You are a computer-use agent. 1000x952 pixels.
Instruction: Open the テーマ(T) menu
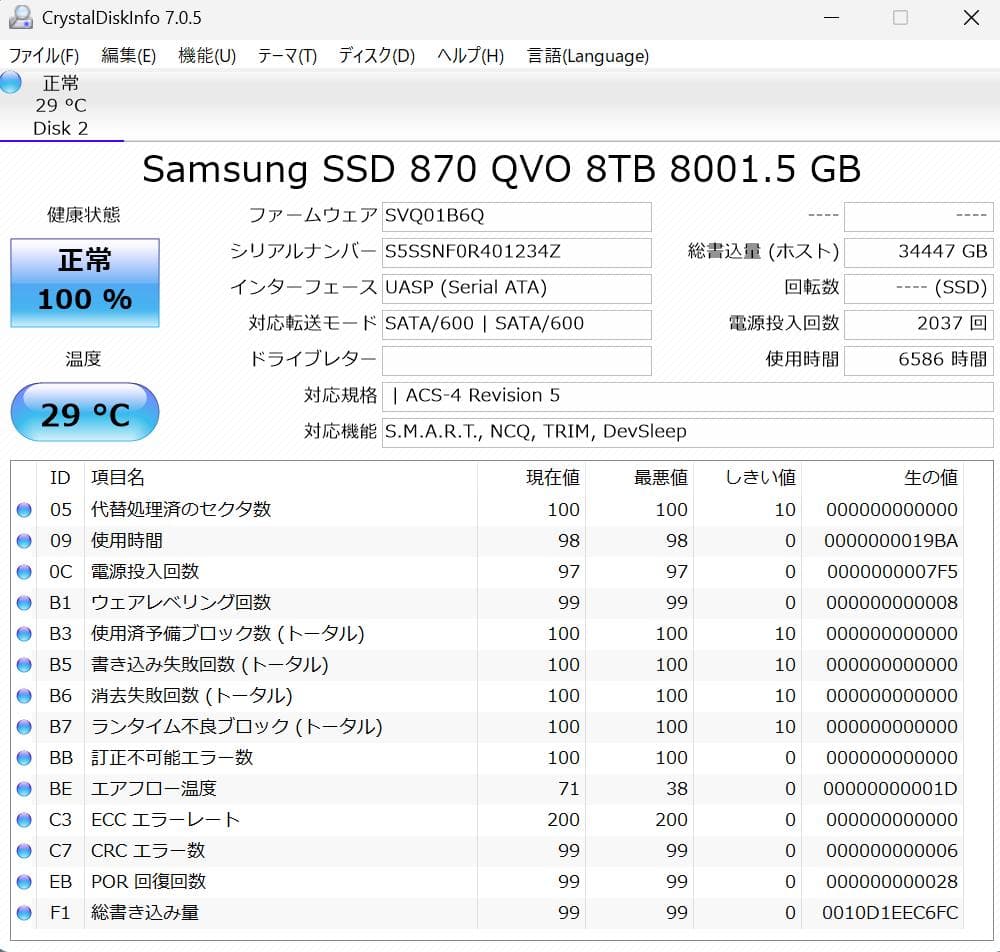click(286, 56)
